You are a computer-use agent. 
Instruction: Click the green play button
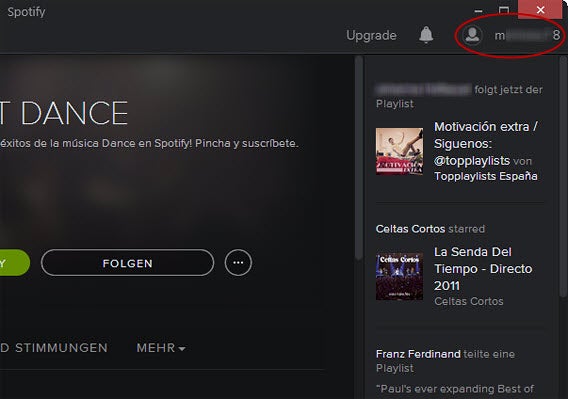tap(14, 263)
